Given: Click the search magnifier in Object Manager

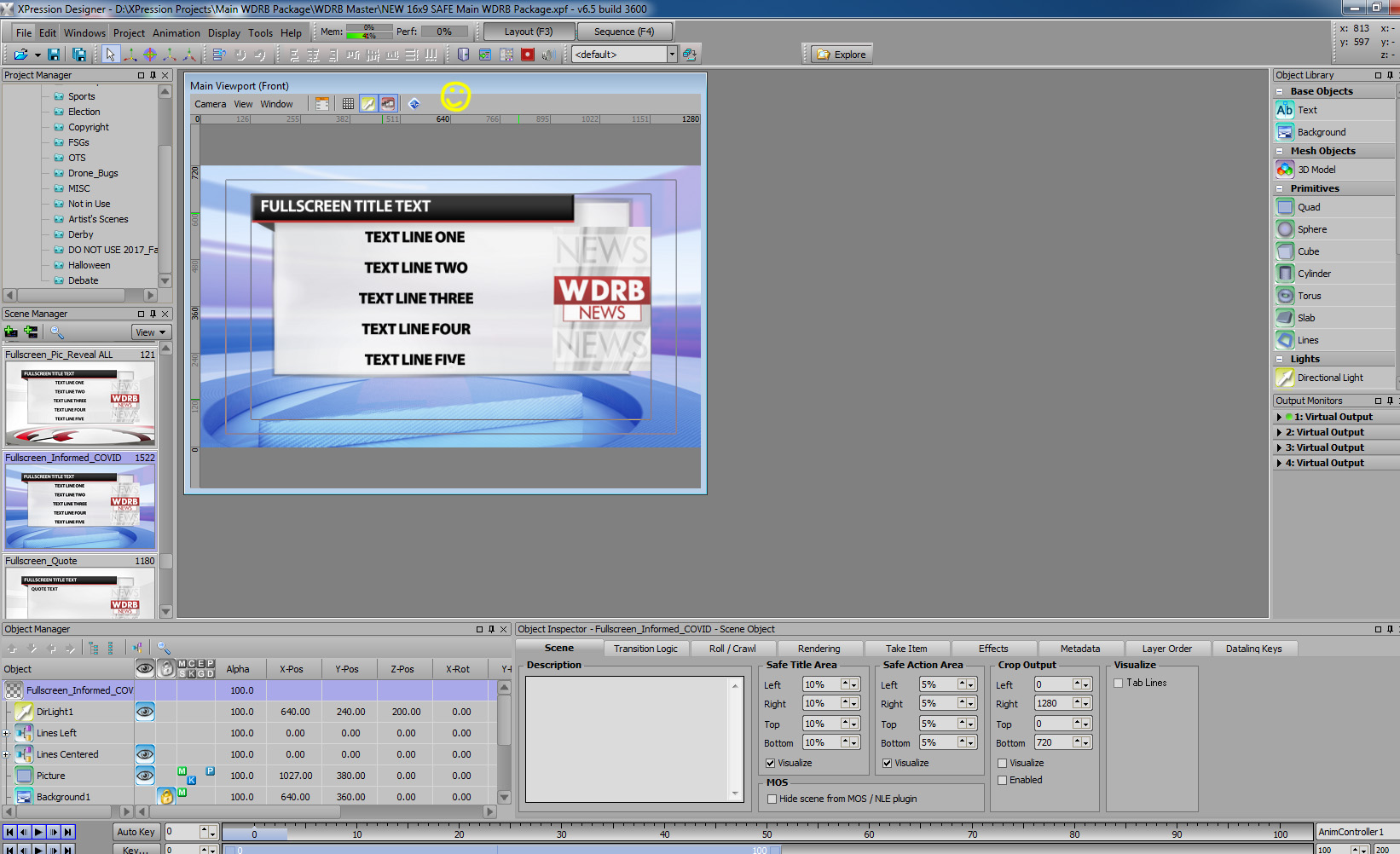Looking at the screenshot, I should tap(164, 649).
